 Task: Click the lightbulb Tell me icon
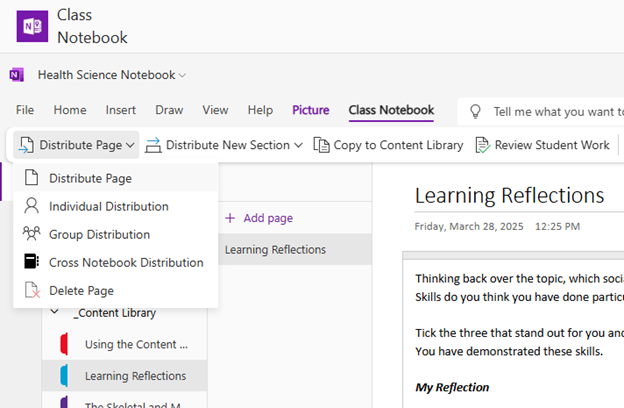[475, 111]
